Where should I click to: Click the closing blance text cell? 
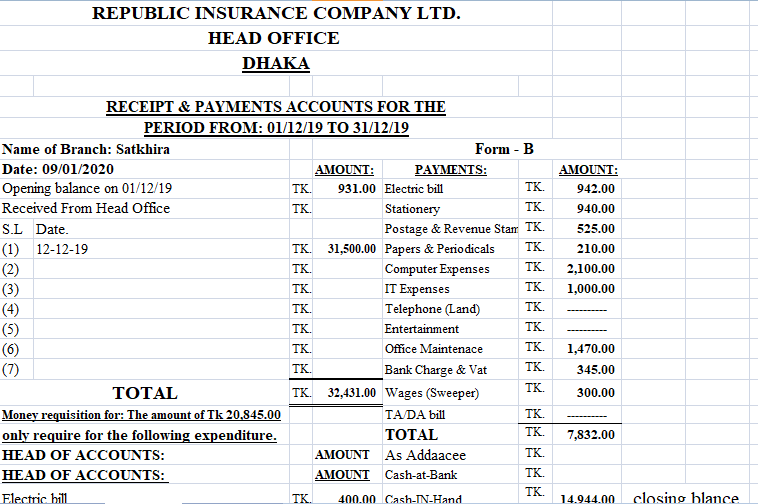click(x=686, y=497)
